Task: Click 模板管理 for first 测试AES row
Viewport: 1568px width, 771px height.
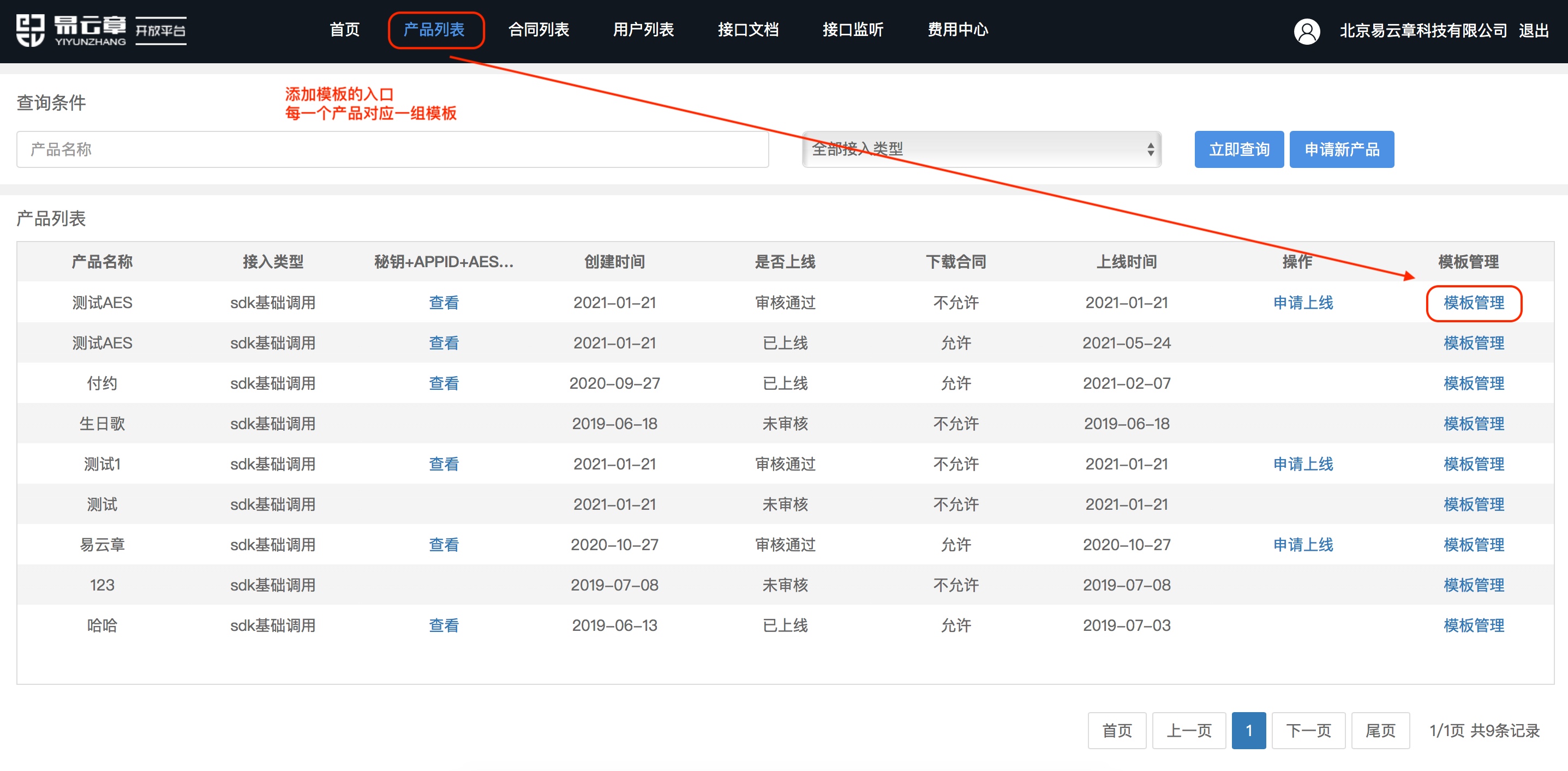Action: (x=1474, y=303)
